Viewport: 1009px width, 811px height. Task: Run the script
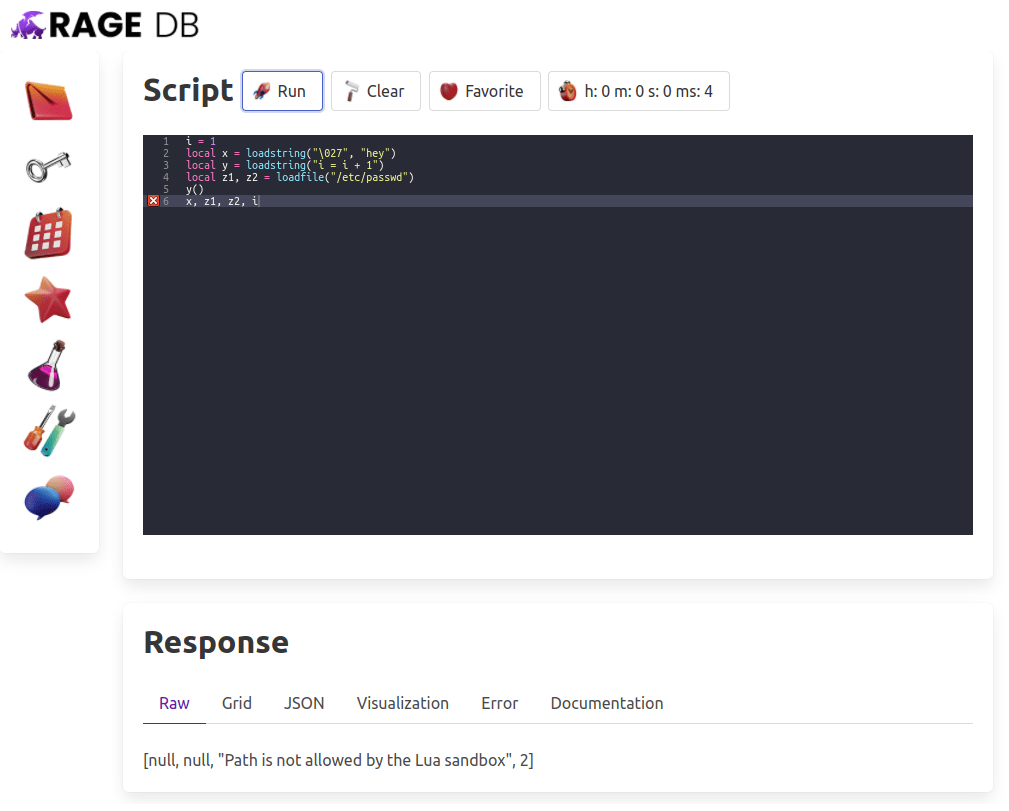[x=282, y=91]
